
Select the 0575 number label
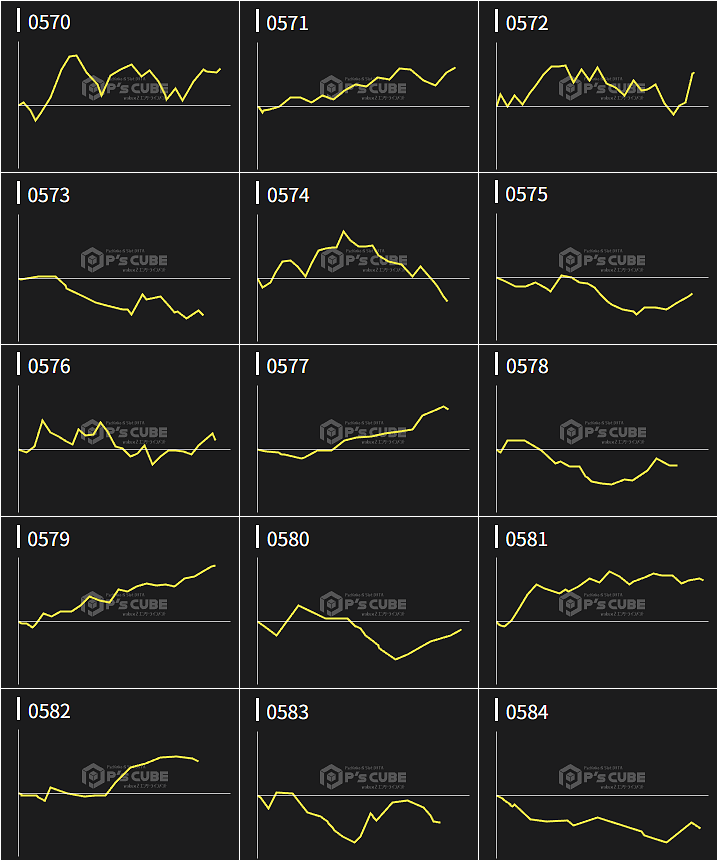click(527, 195)
